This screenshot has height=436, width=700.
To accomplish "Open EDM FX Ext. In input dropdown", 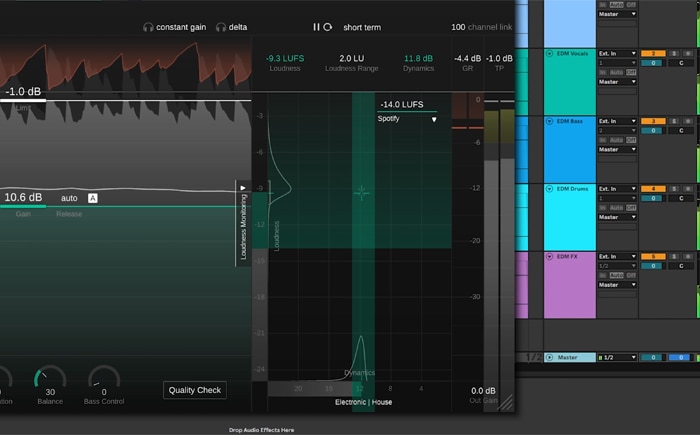I will point(617,257).
